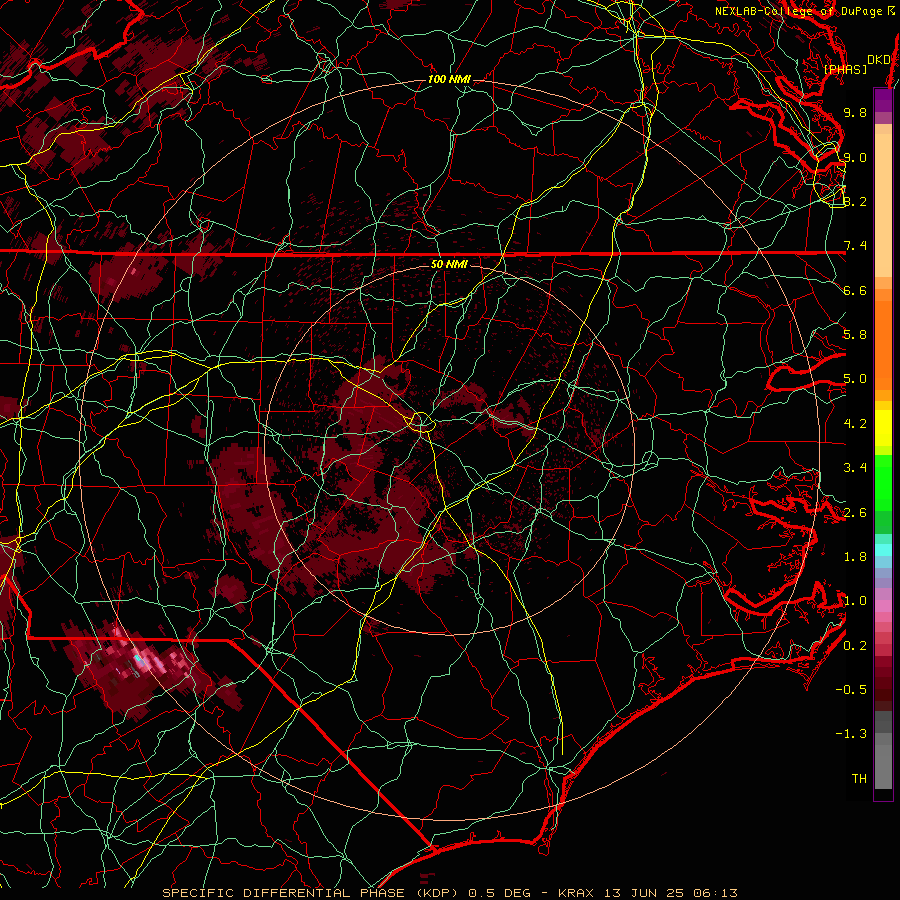The height and width of the screenshot is (900, 900).
Task: Select the 3.4 scale value
Action: pos(855,468)
